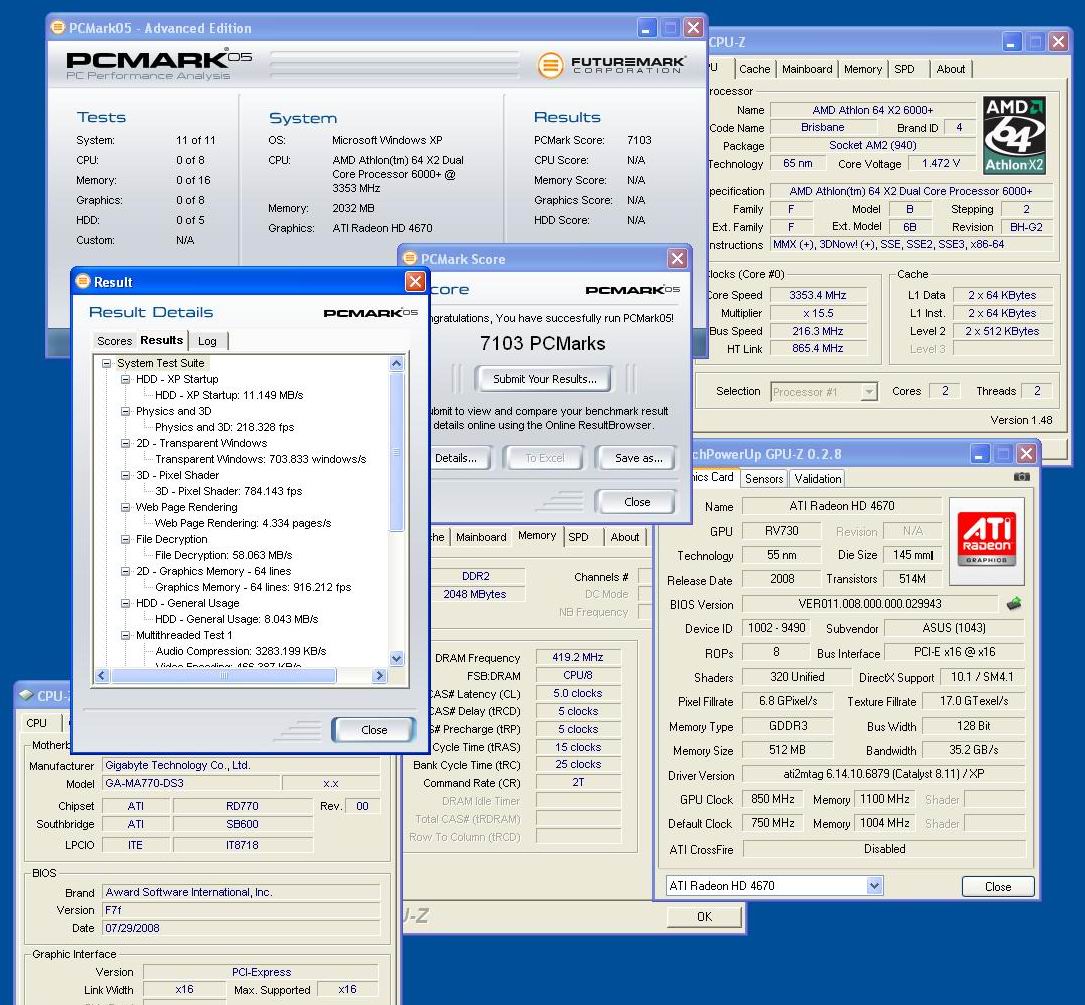
Task: Click the vertical scrollbar thumb in results tree
Action: [396, 451]
